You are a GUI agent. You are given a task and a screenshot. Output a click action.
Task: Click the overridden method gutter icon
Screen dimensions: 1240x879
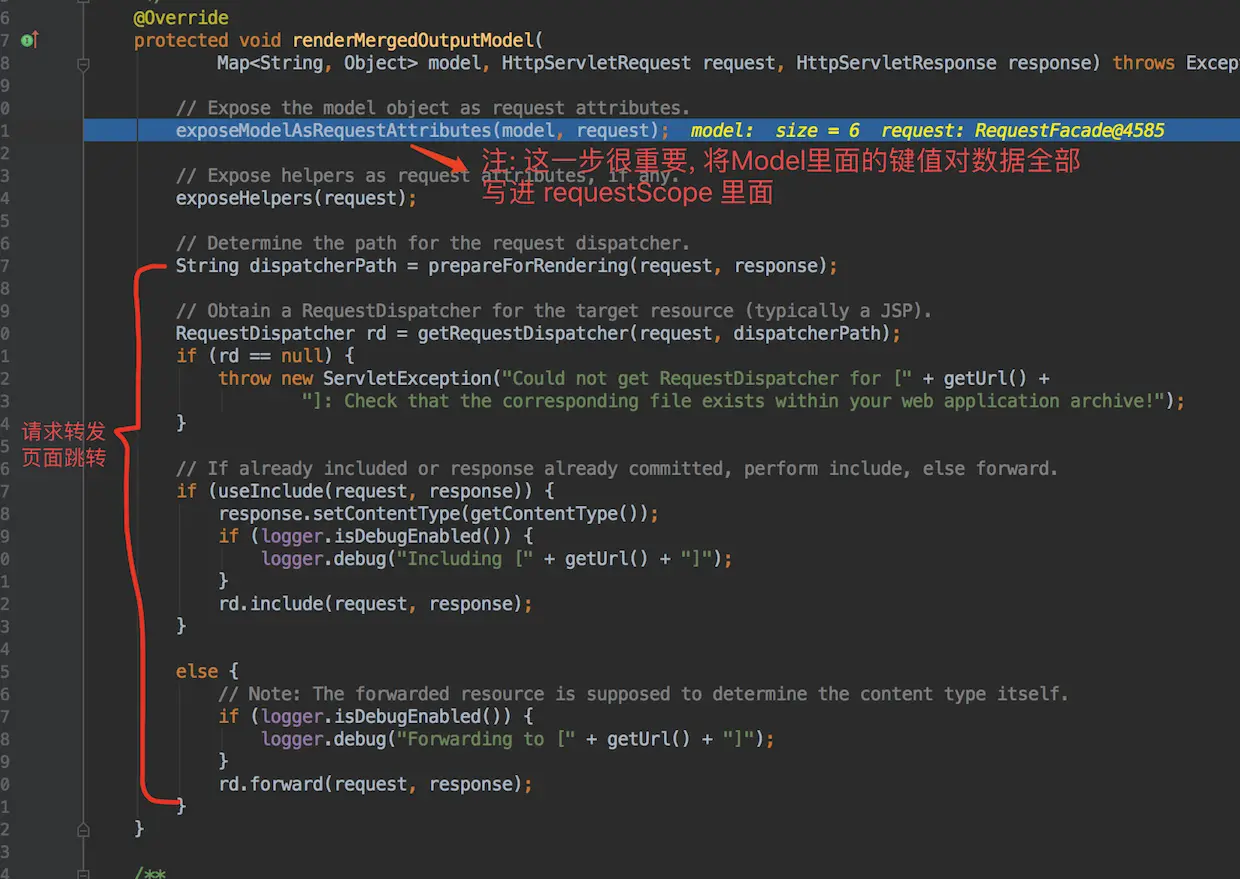(29, 40)
